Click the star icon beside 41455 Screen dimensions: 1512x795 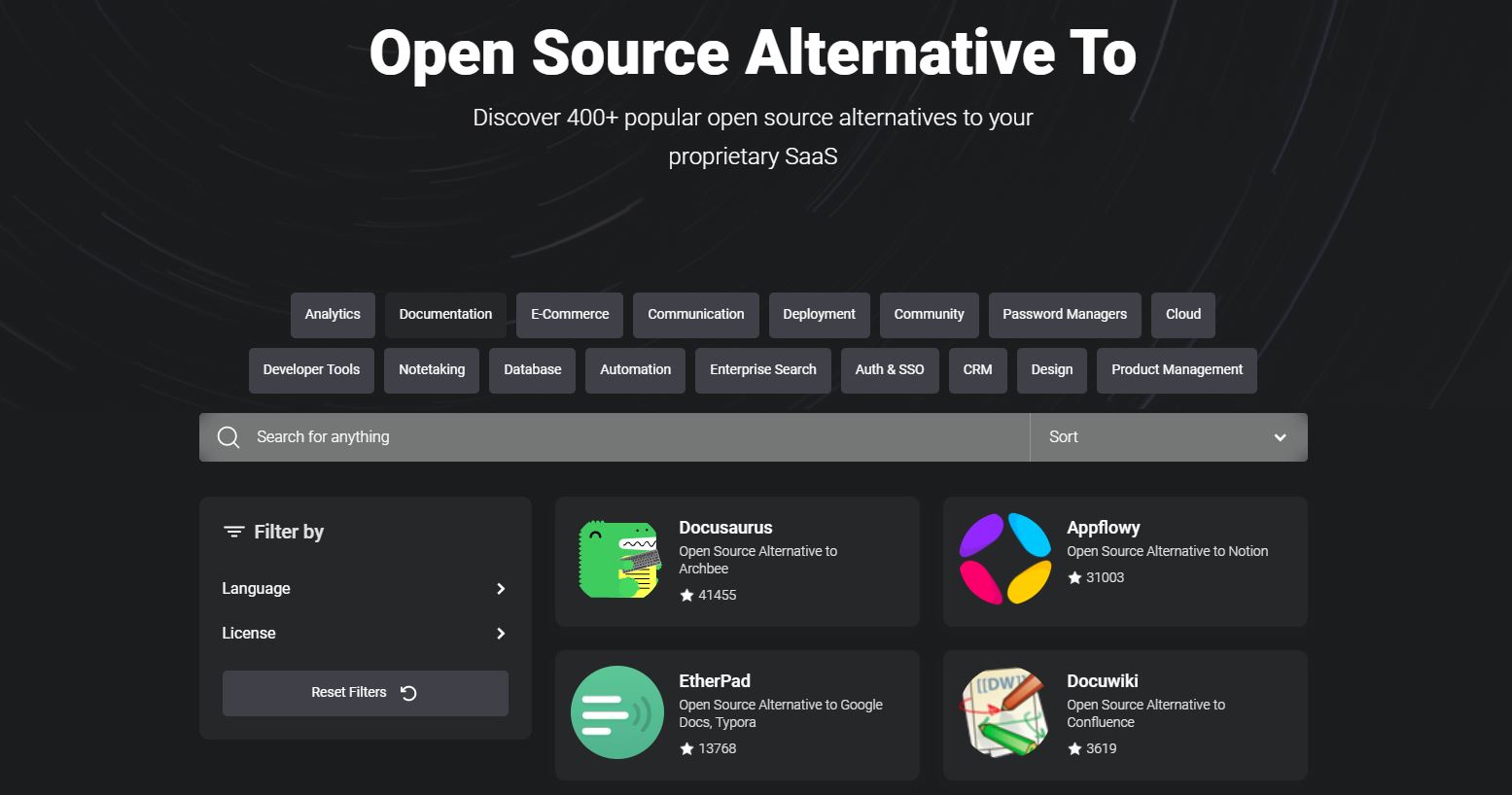(x=686, y=595)
